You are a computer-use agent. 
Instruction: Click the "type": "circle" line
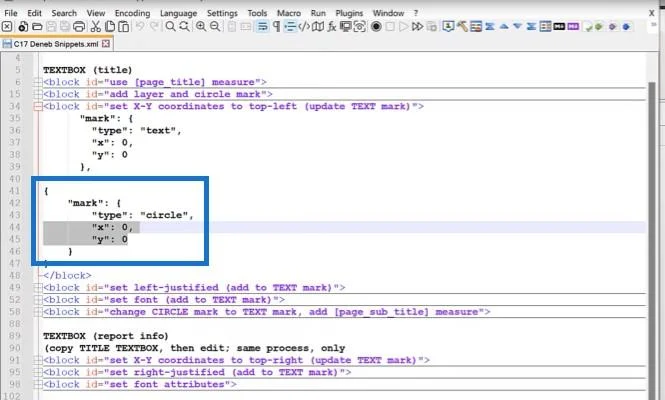coord(142,215)
